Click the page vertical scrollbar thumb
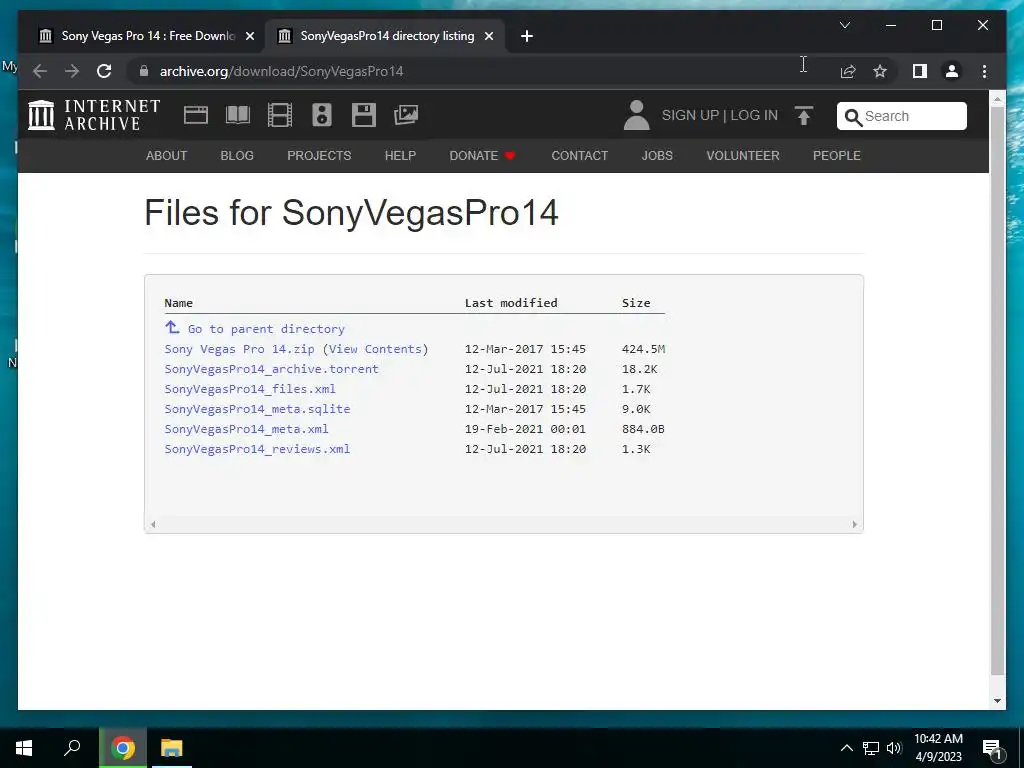Screen dimensions: 1024x768 (997, 390)
